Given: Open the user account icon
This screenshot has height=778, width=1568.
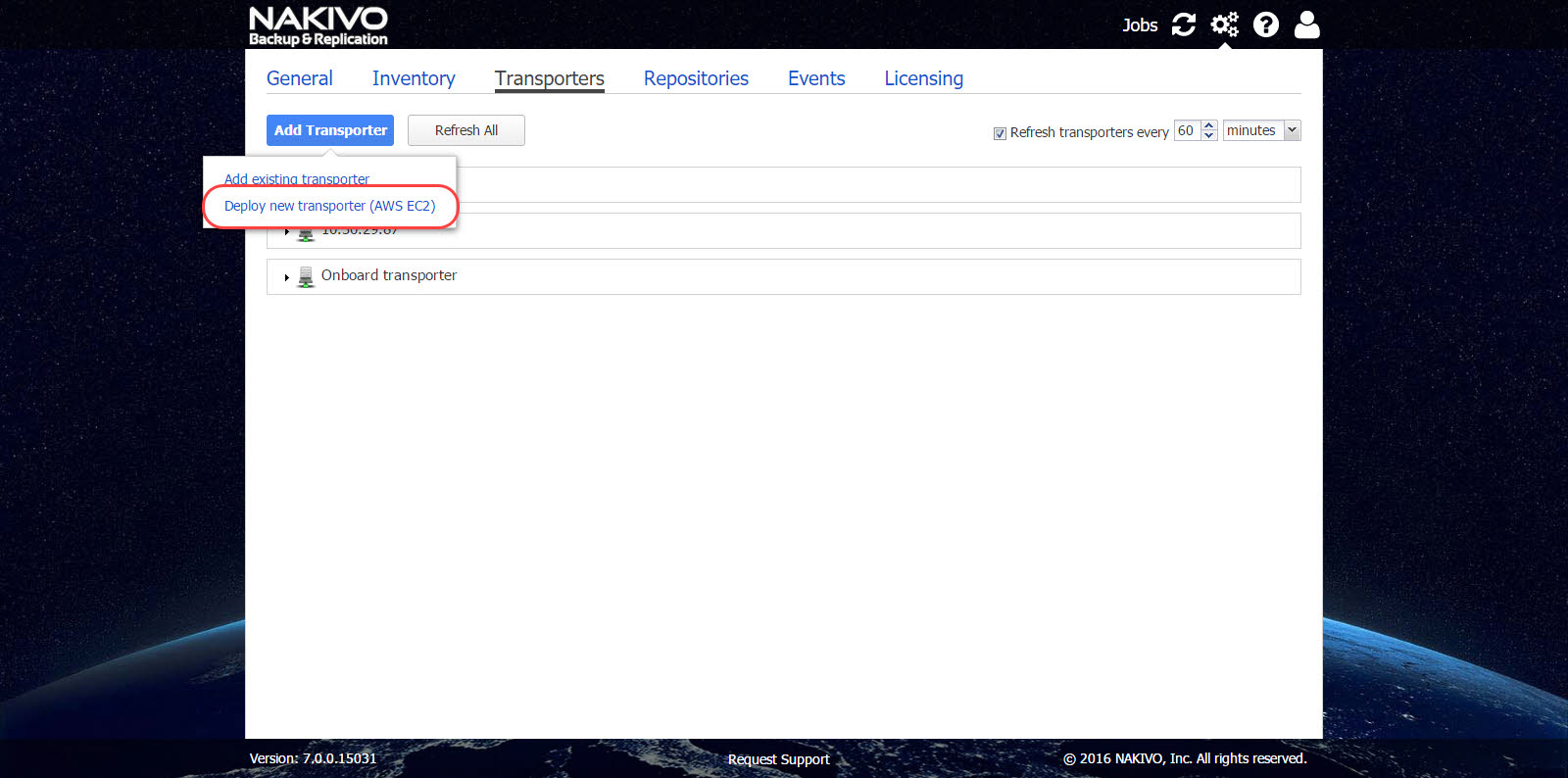Looking at the screenshot, I should (1306, 24).
